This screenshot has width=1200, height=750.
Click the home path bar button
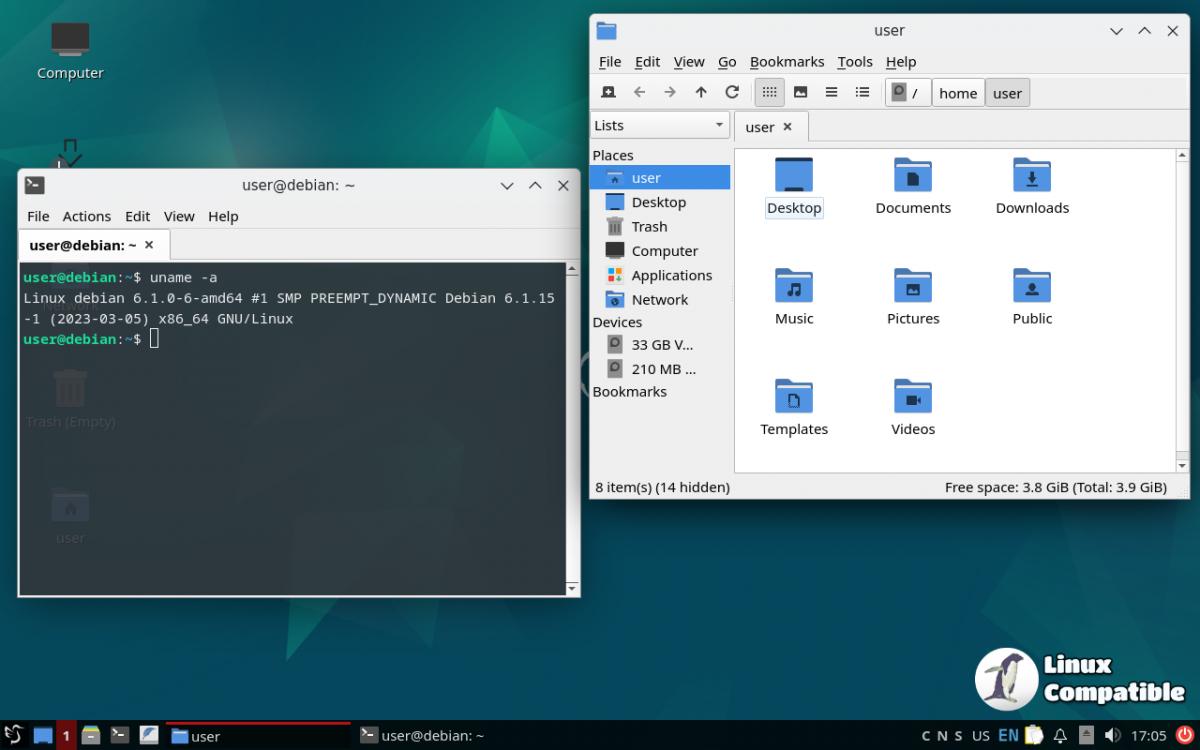pos(958,93)
